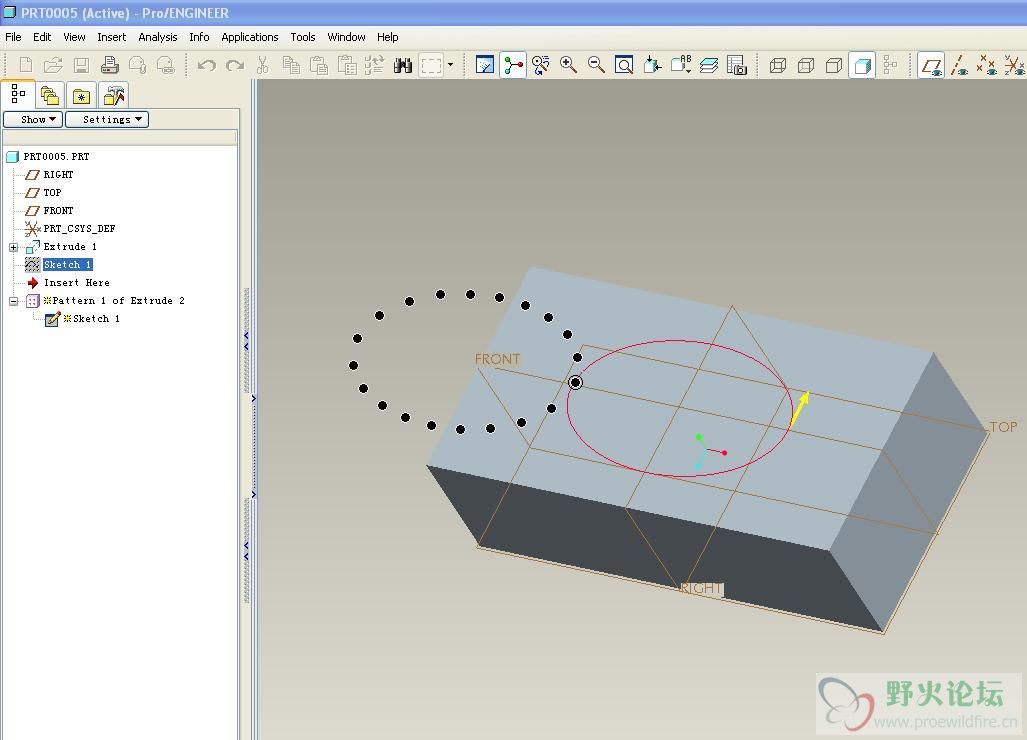Switch to Hidden Line display
The width and height of the screenshot is (1027, 740).
[x=806, y=65]
